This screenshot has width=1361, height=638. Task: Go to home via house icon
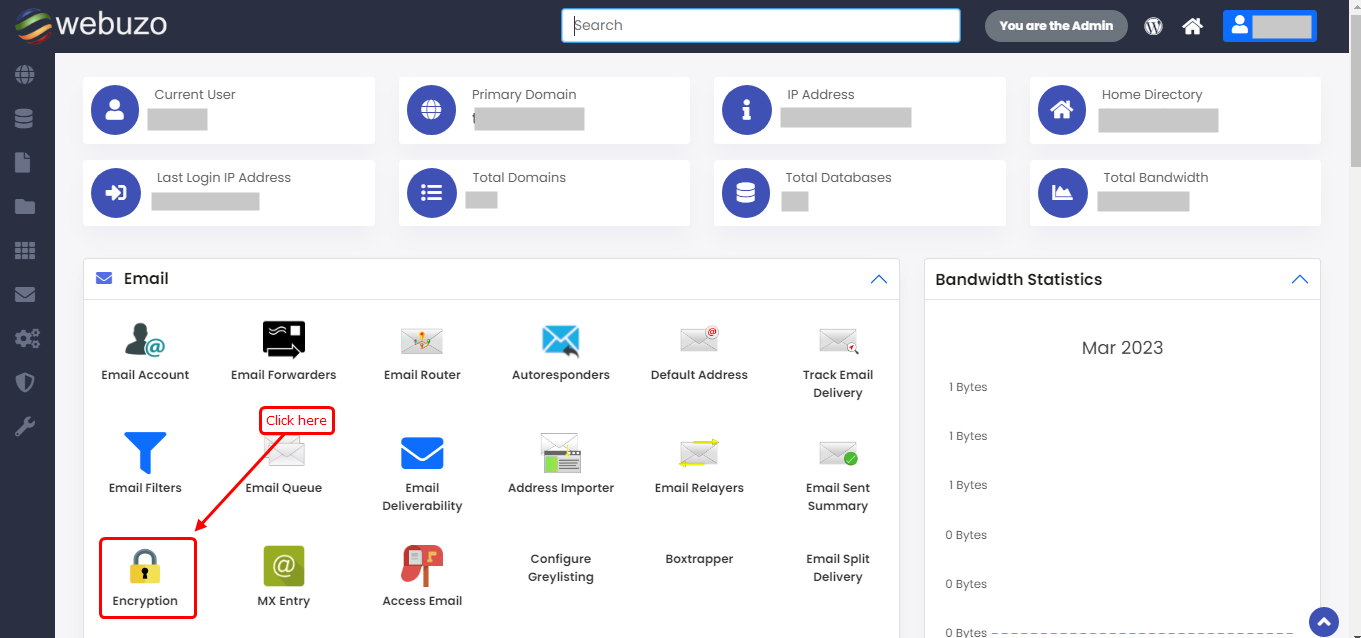coord(1192,26)
